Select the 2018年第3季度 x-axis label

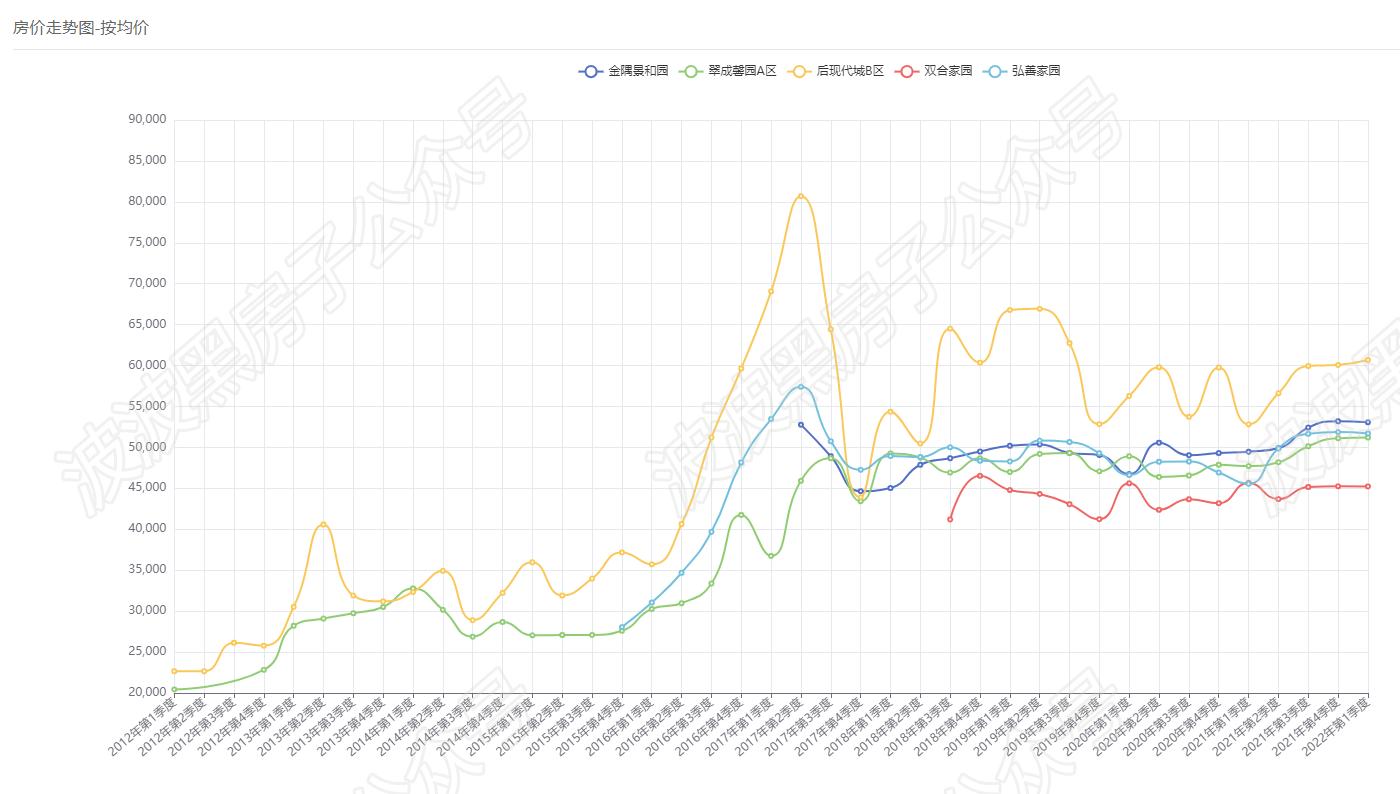919,726
